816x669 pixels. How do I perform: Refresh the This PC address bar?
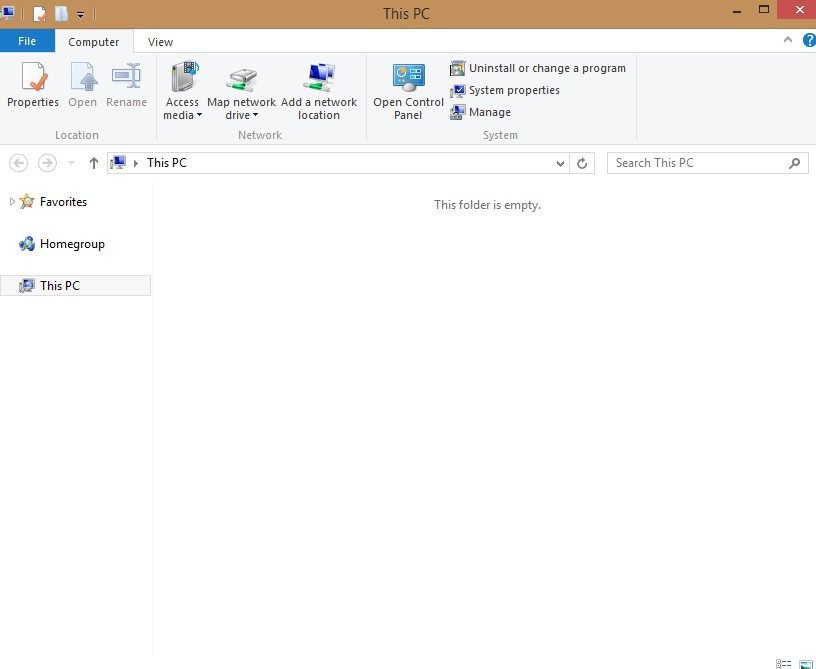click(583, 163)
